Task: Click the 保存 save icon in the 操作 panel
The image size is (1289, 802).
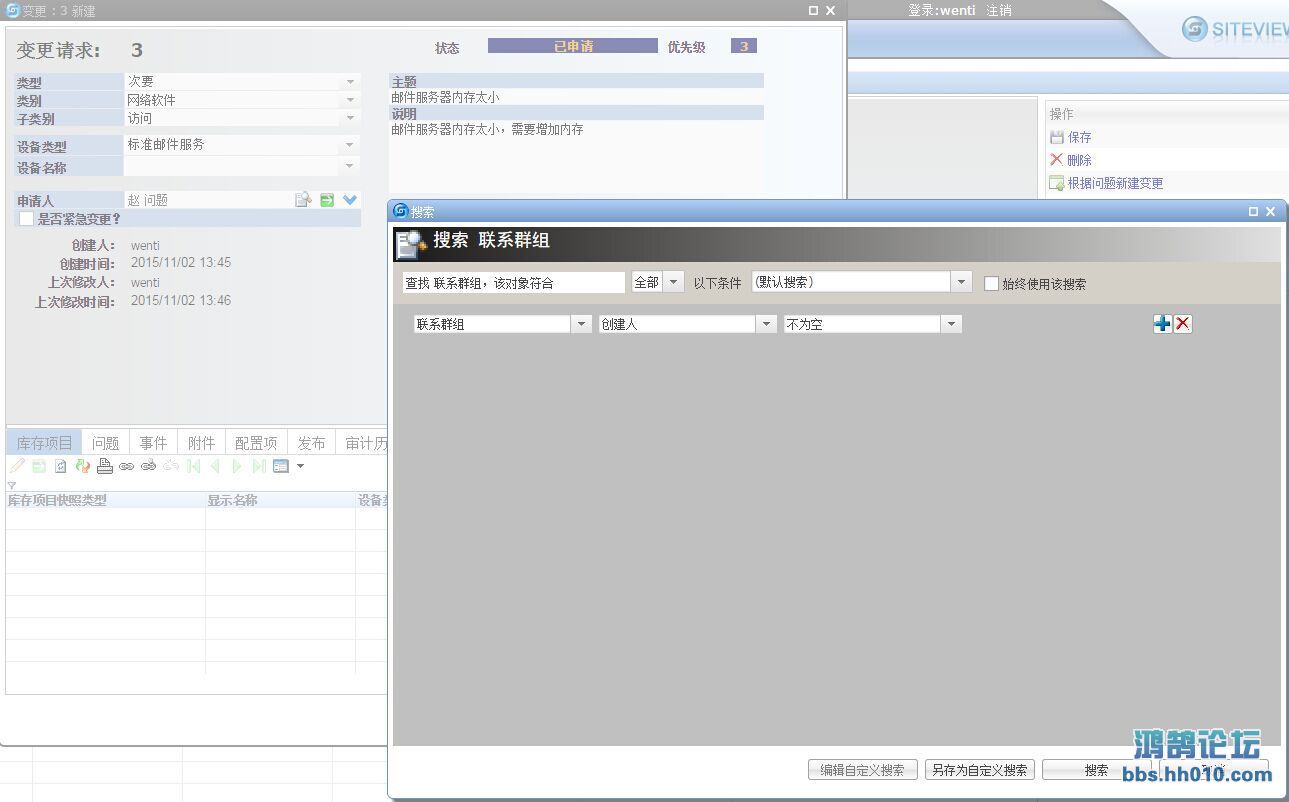Action: [1057, 137]
